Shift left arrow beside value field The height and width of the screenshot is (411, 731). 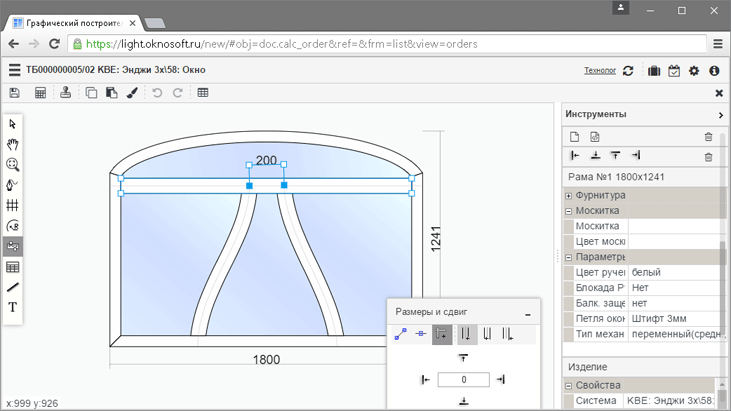[425, 380]
